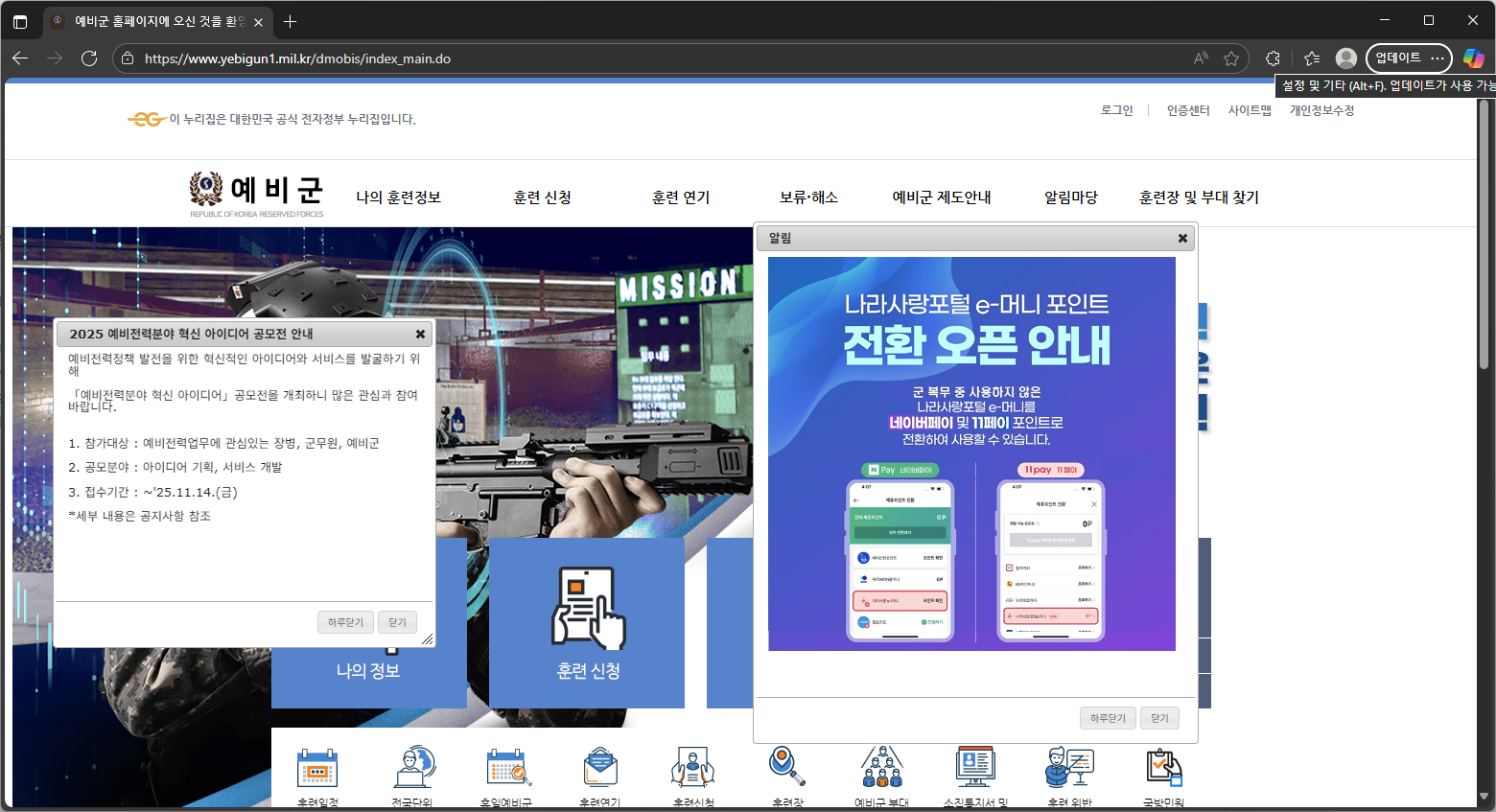Click the 예비군 부대 group icon
The width and height of the screenshot is (1496, 812).
[881, 768]
